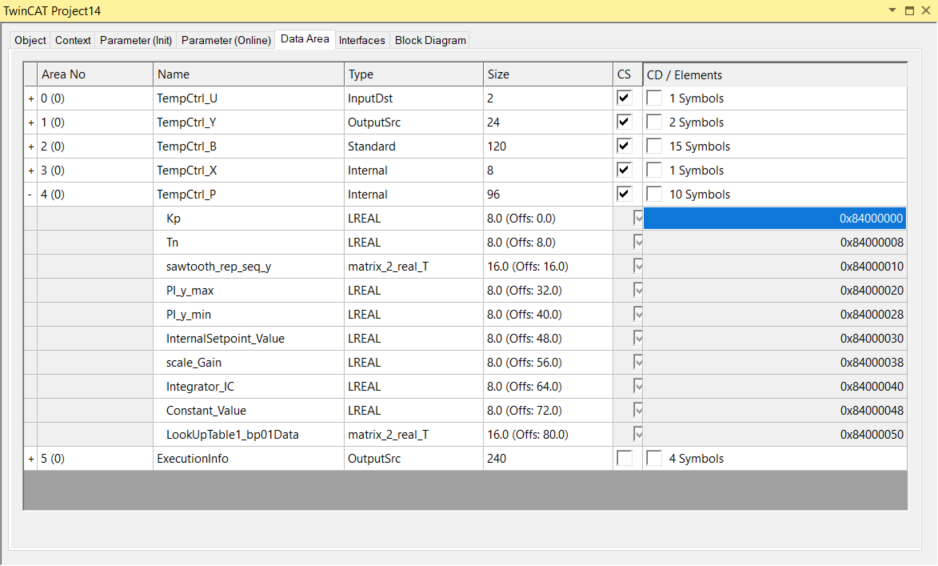Click the CD / Elements column header
This screenshot has width=938, height=566.
coord(775,75)
